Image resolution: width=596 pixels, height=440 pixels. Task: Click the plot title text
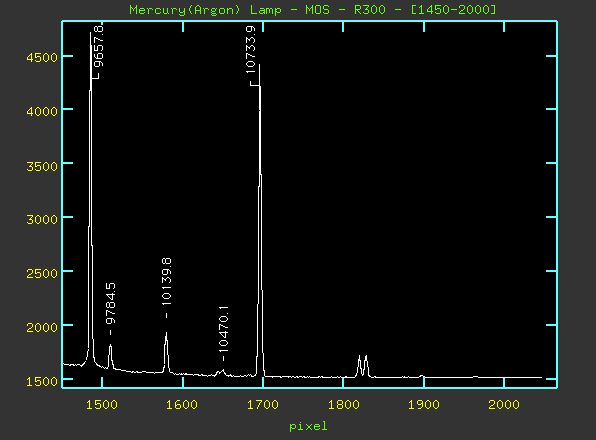(312, 9)
